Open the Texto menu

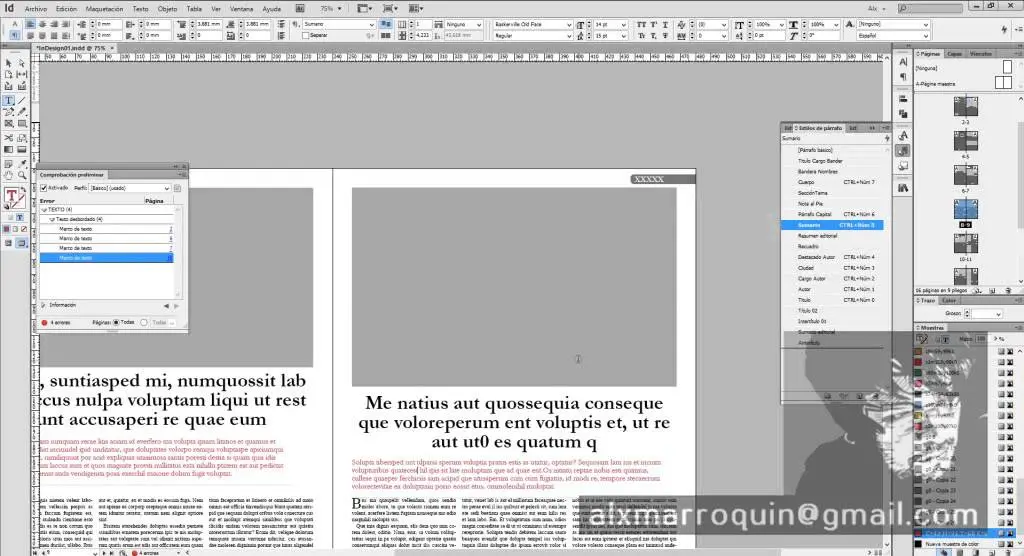pos(140,9)
